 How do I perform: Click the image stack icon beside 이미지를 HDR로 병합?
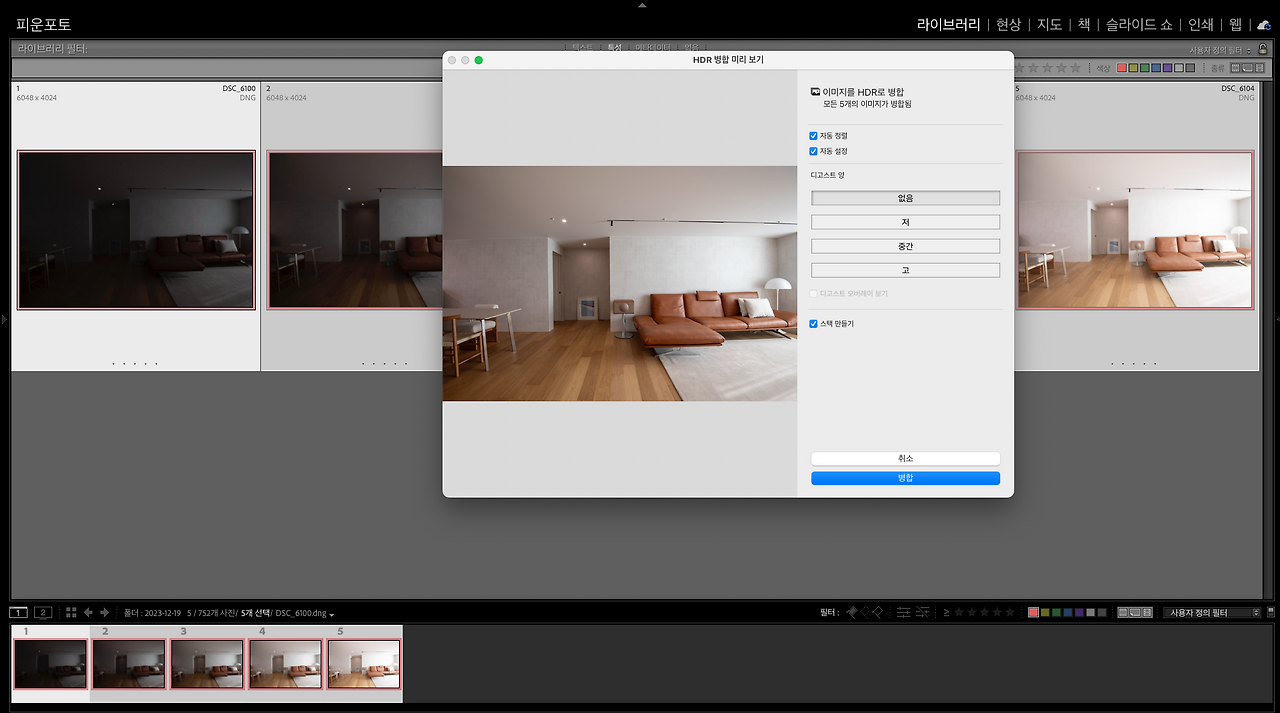click(x=815, y=91)
